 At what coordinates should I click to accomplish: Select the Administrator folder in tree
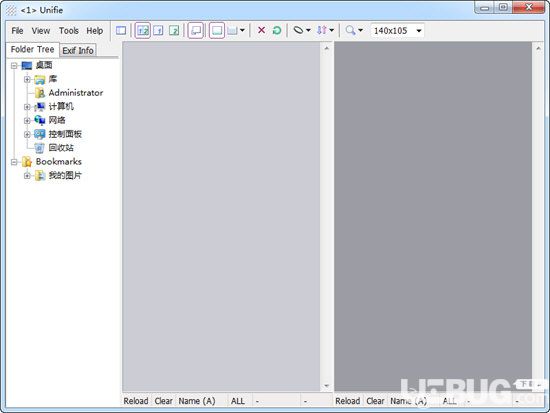[x=76, y=93]
